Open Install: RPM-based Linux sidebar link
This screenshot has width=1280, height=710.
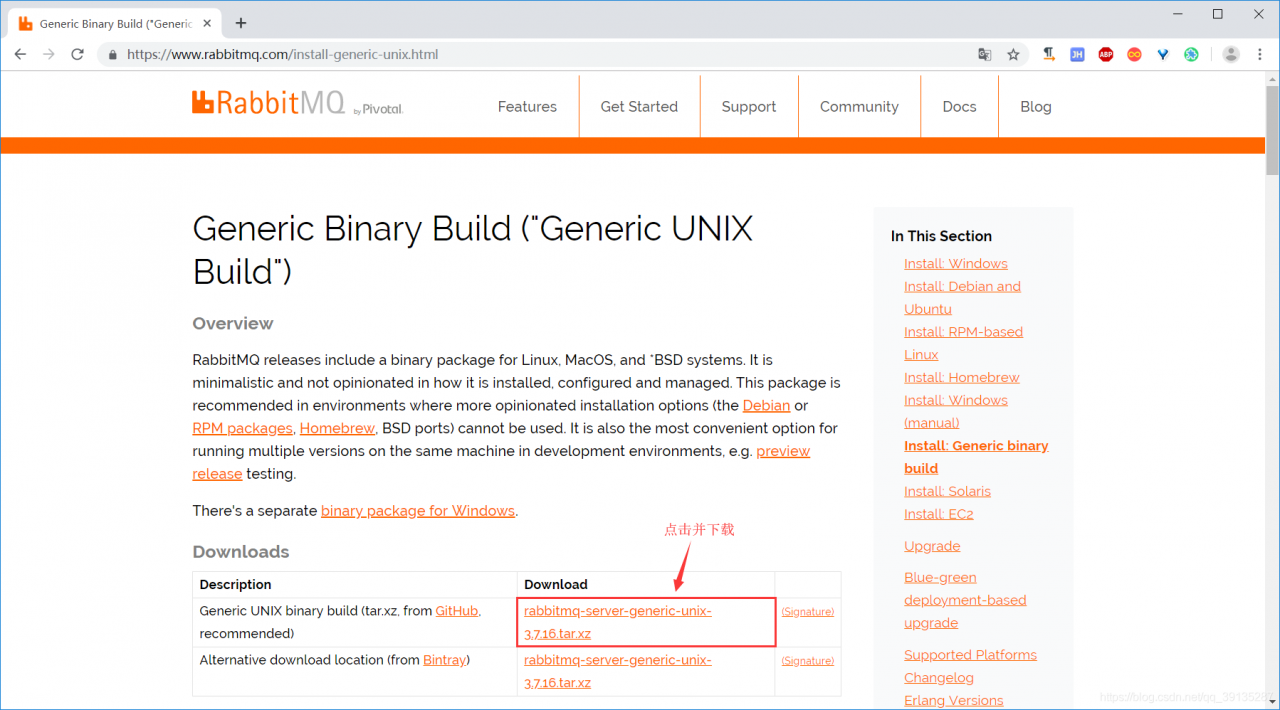(963, 343)
